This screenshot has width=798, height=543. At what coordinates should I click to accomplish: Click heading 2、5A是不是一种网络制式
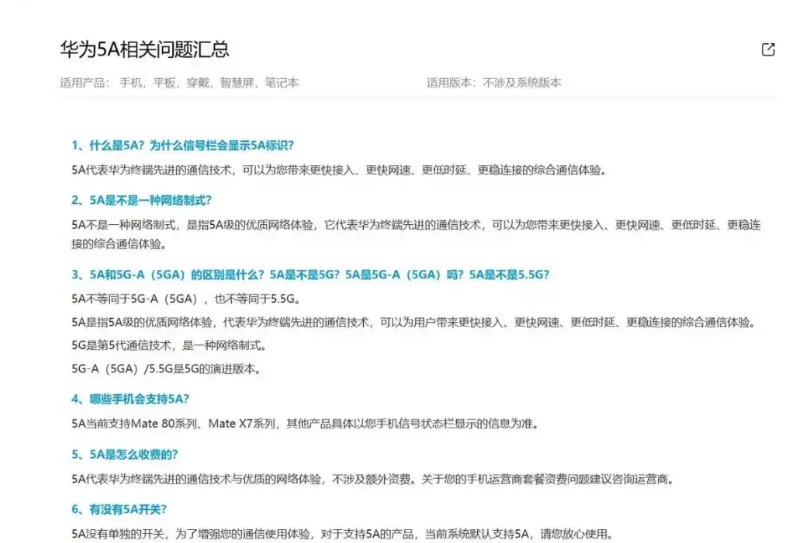point(141,201)
